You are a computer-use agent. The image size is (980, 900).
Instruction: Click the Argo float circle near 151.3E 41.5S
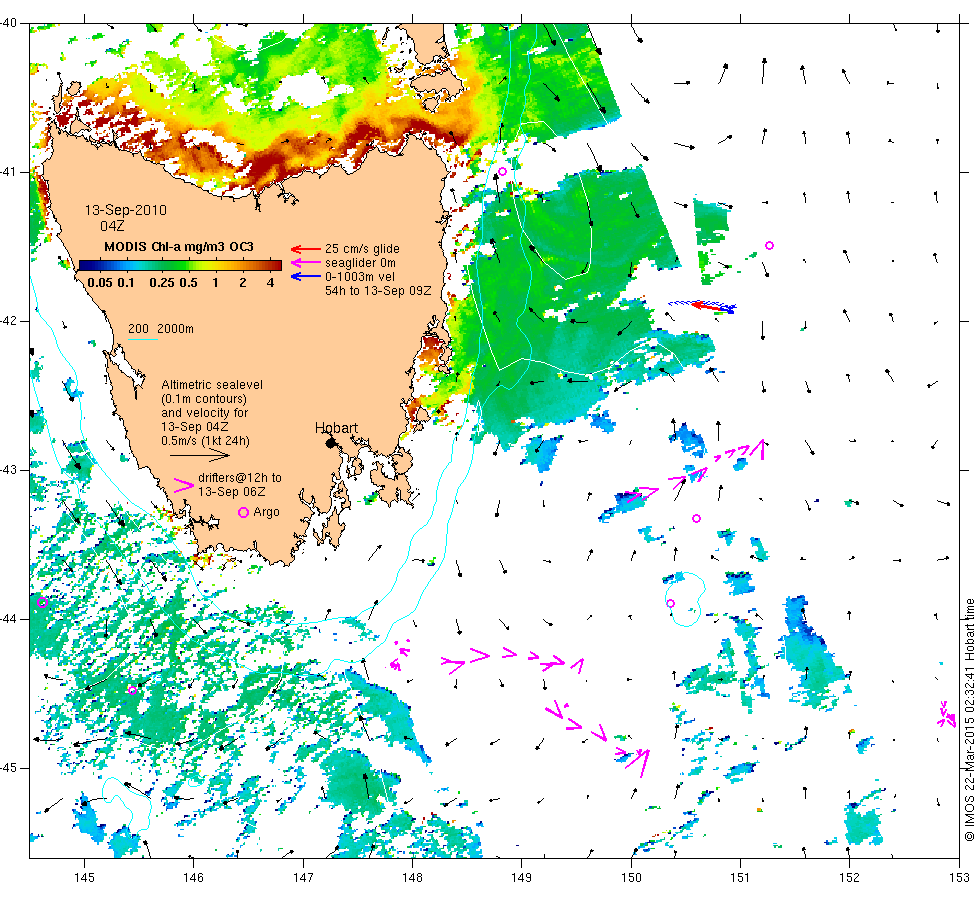pyautogui.click(x=769, y=246)
